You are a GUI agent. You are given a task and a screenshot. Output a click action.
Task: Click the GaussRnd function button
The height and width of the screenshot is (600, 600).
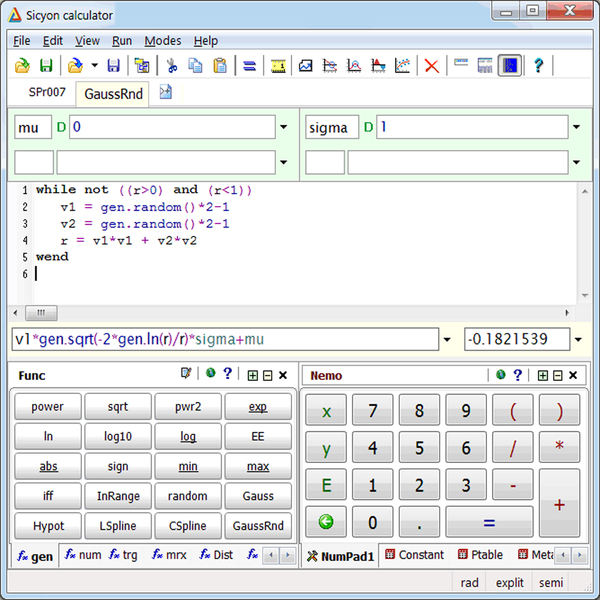click(x=258, y=526)
